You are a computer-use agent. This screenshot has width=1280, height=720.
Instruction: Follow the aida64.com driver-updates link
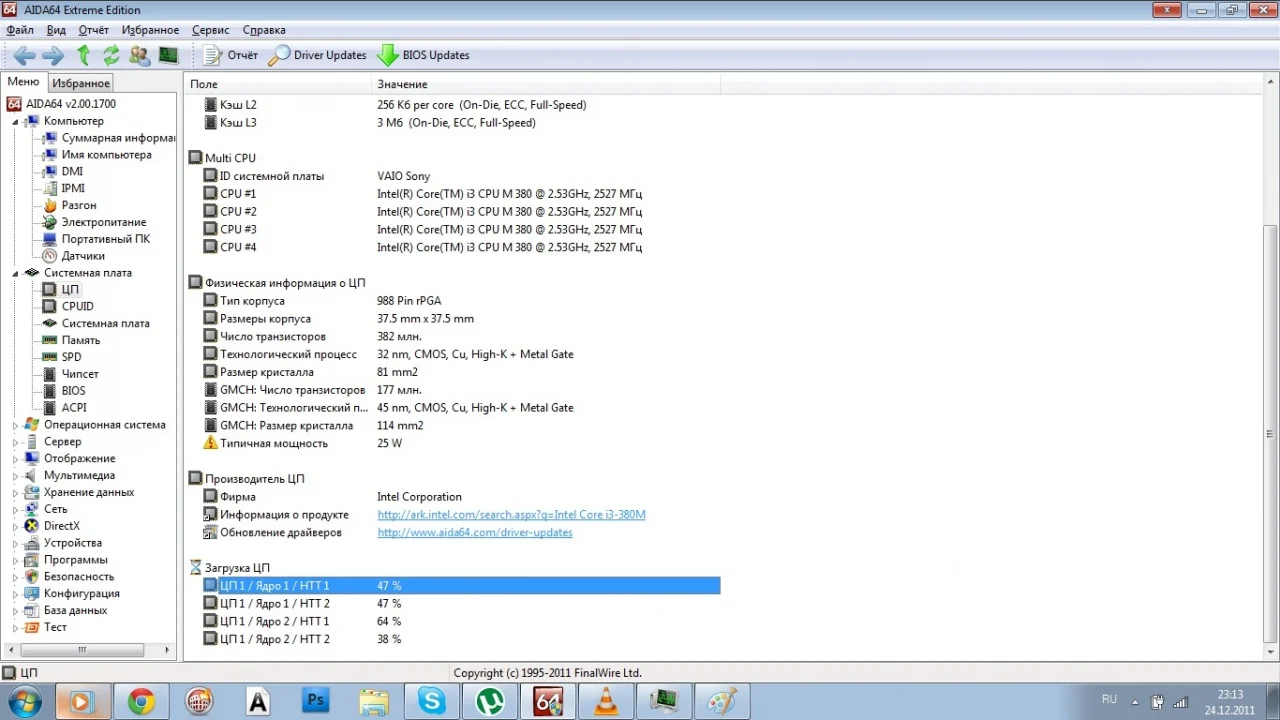[474, 533]
